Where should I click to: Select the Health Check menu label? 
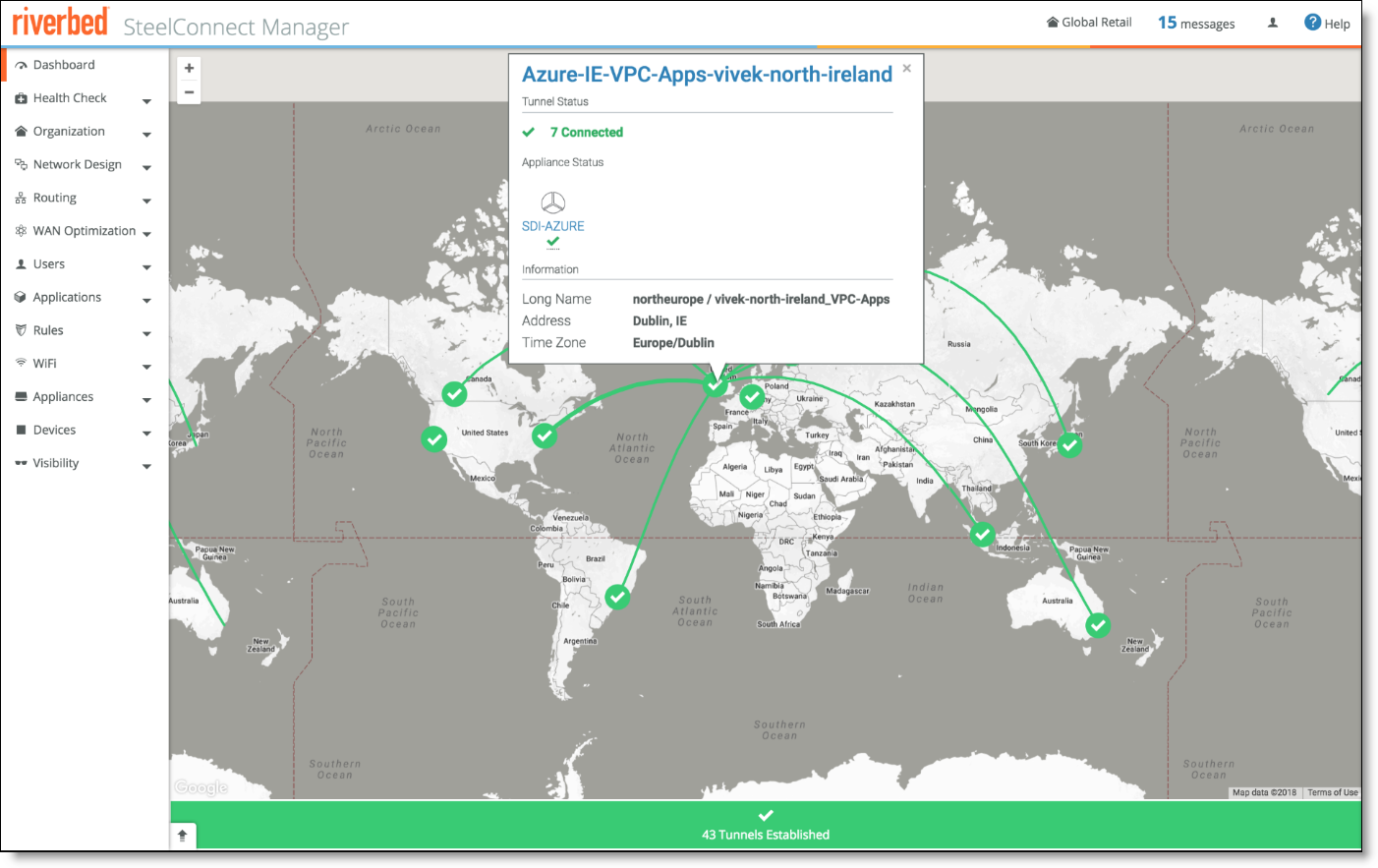70,98
